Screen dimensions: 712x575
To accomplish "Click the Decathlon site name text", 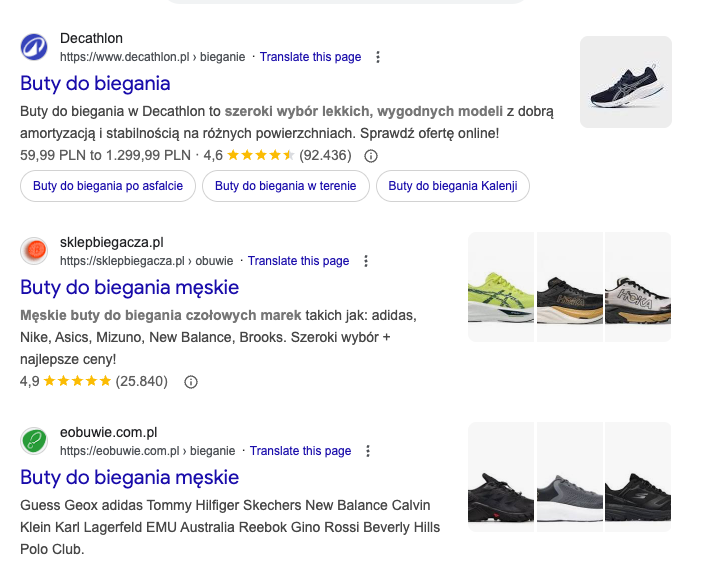I will point(91,39).
